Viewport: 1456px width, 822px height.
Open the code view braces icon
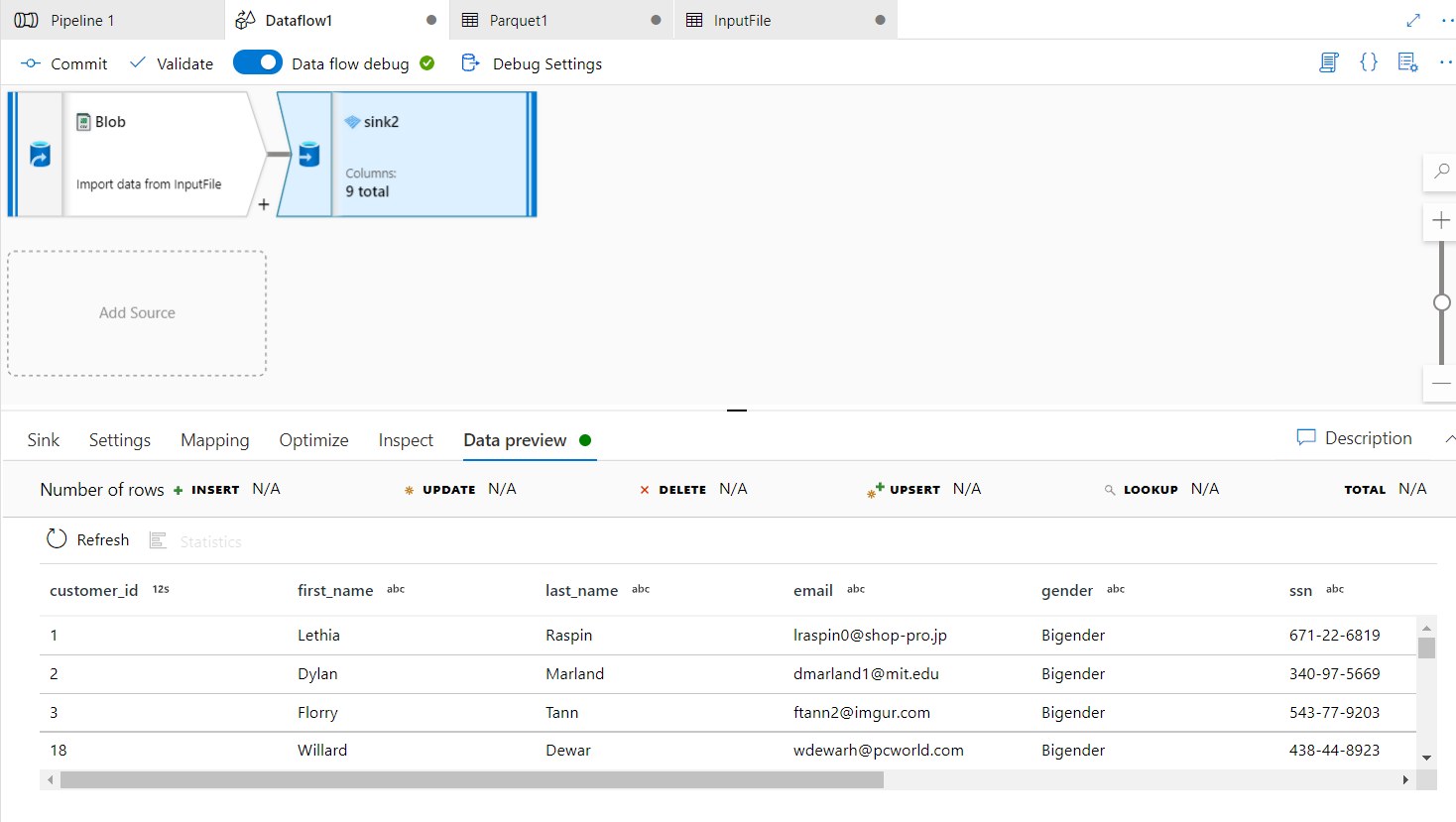click(1369, 62)
